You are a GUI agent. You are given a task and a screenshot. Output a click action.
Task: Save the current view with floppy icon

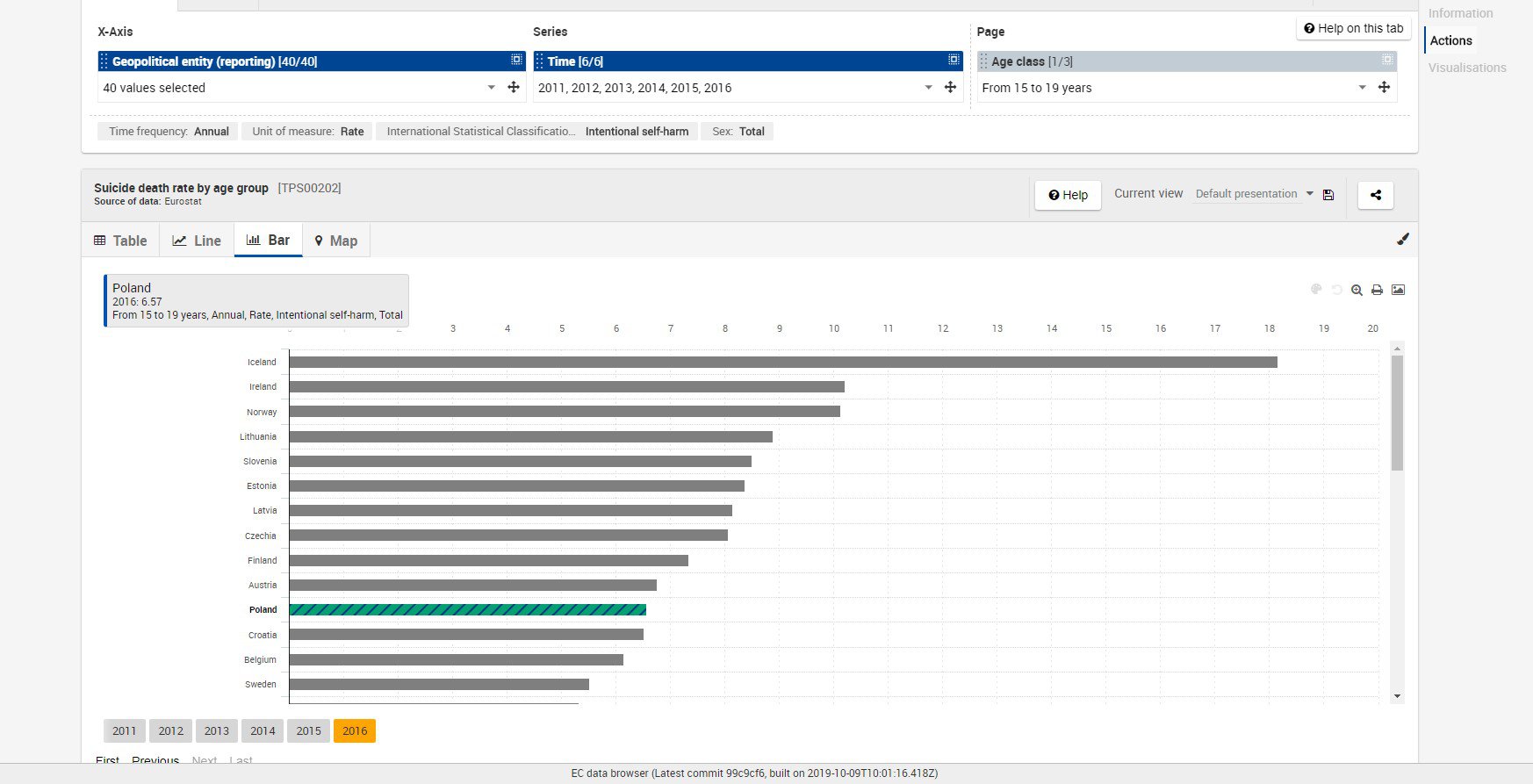pyautogui.click(x=1328, y=195)
